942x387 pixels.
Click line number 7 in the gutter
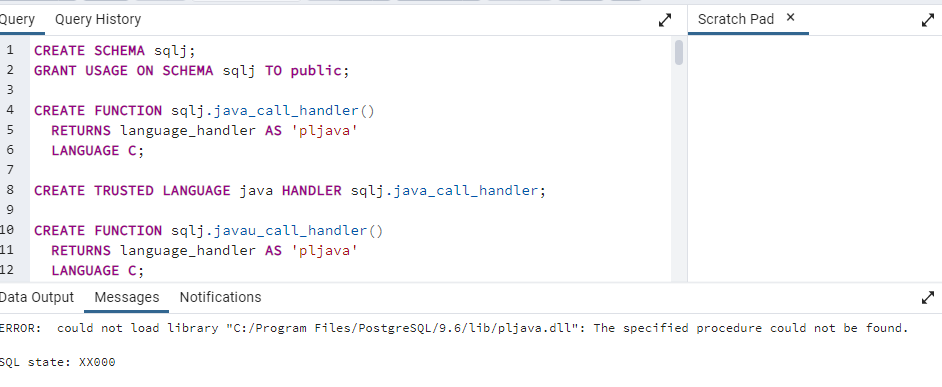(x=10, y=170)
